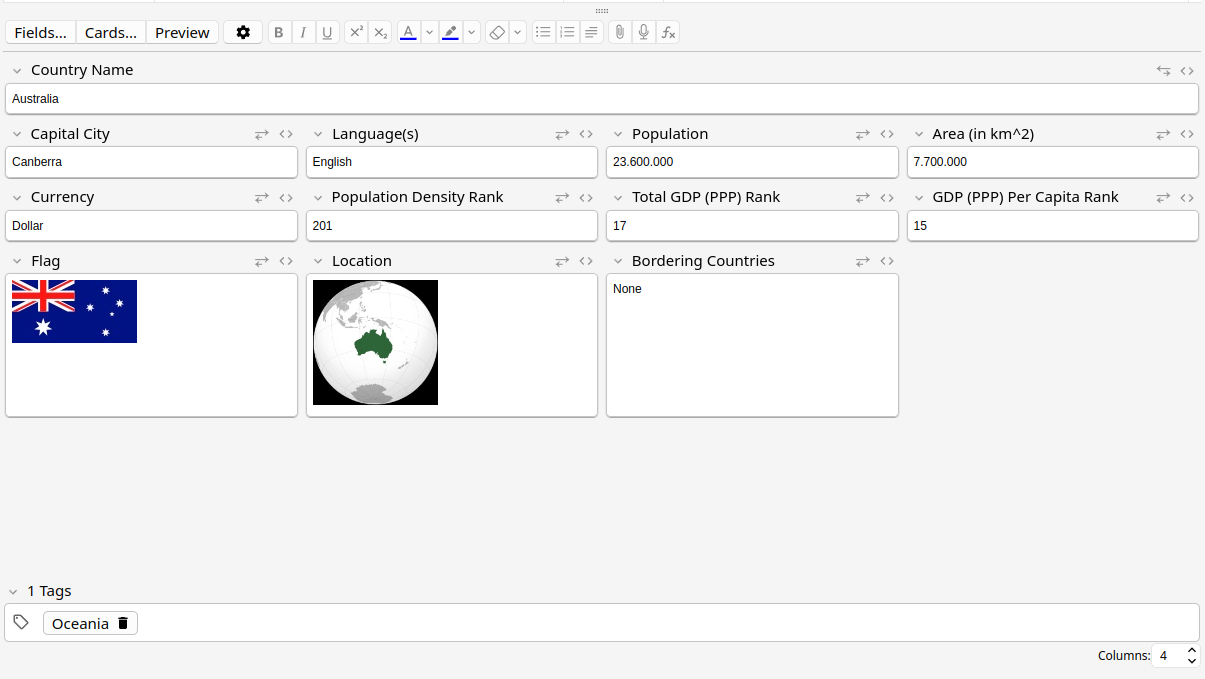Click the paperclip attach file icon

(x=620, y=32)
